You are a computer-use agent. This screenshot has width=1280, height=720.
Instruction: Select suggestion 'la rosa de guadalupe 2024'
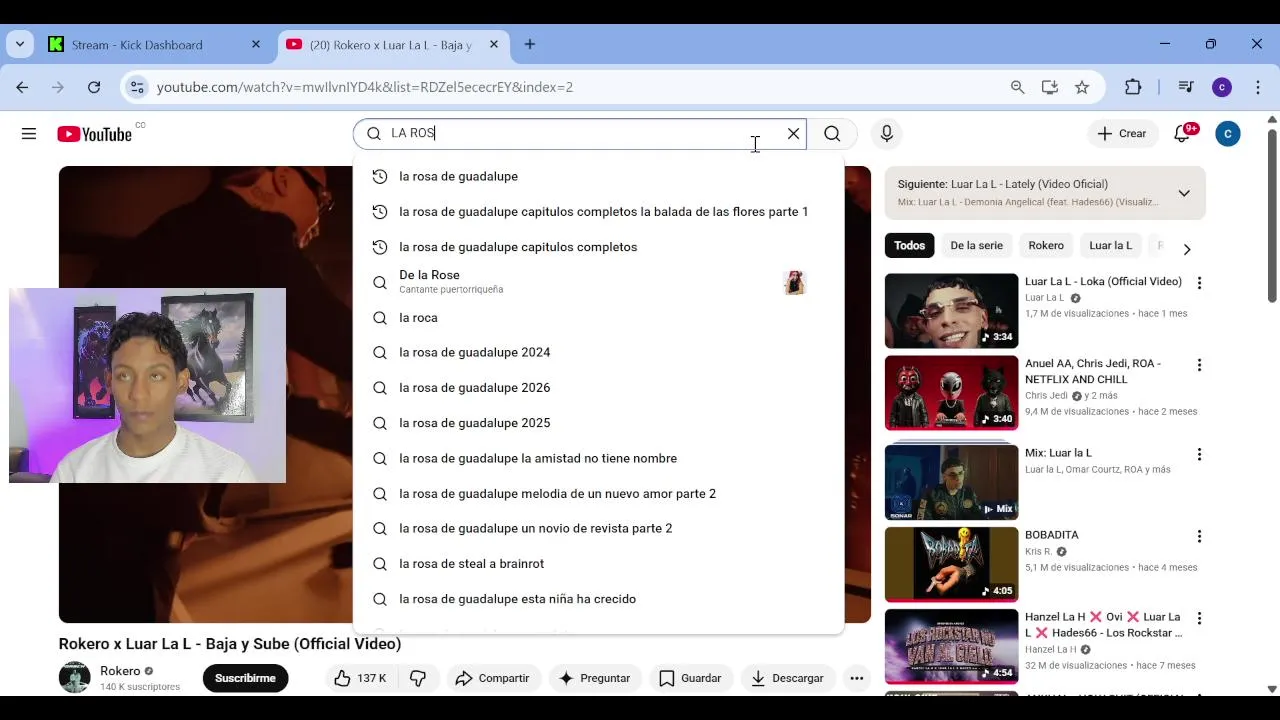(x=598, y=352)
